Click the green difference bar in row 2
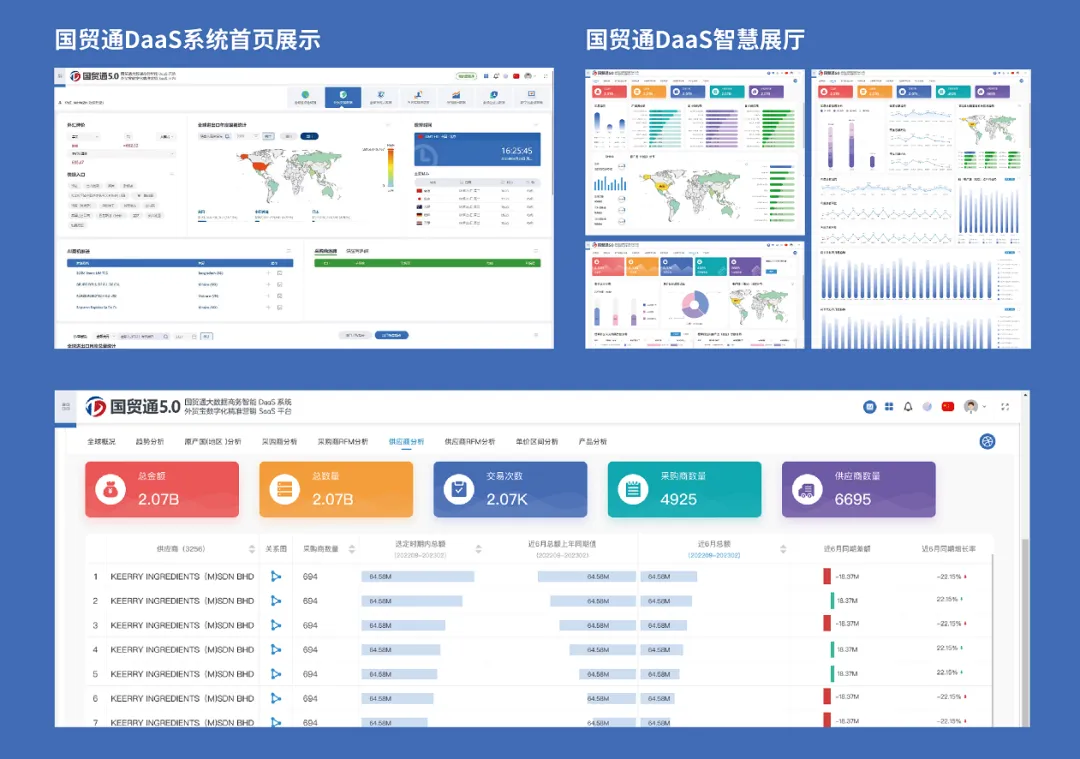 pos(833,601)
